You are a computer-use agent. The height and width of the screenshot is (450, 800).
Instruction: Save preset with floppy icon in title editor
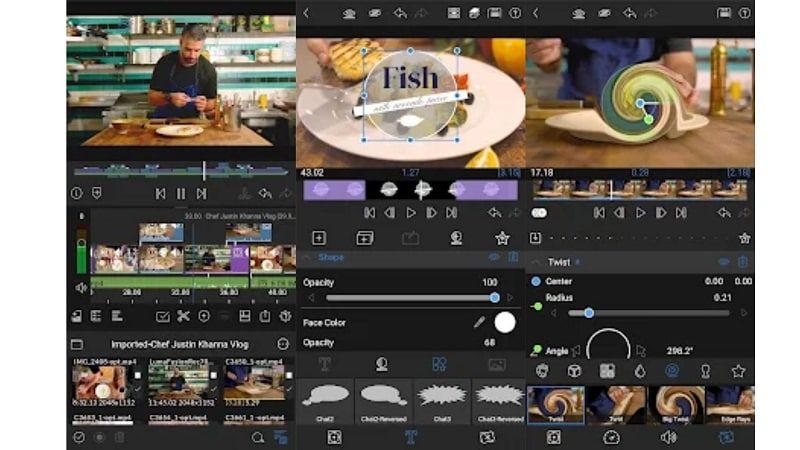click(494, 13)
